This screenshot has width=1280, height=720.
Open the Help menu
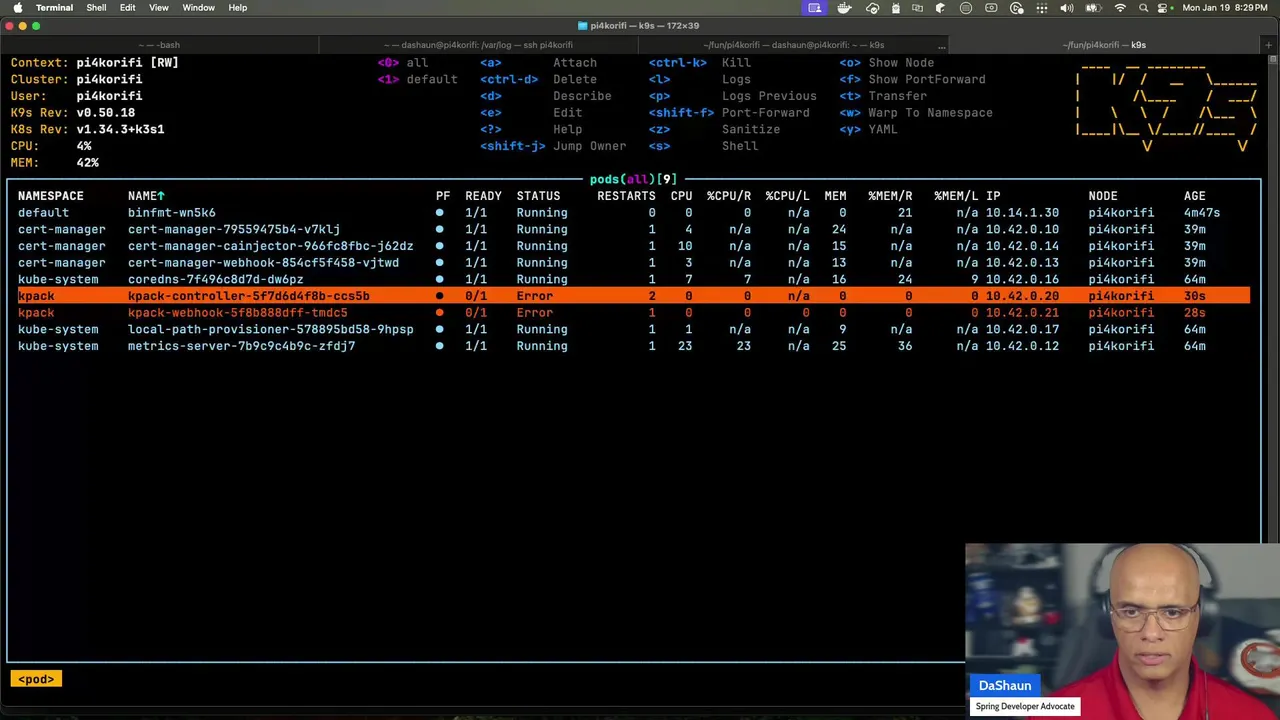[238, 8]
